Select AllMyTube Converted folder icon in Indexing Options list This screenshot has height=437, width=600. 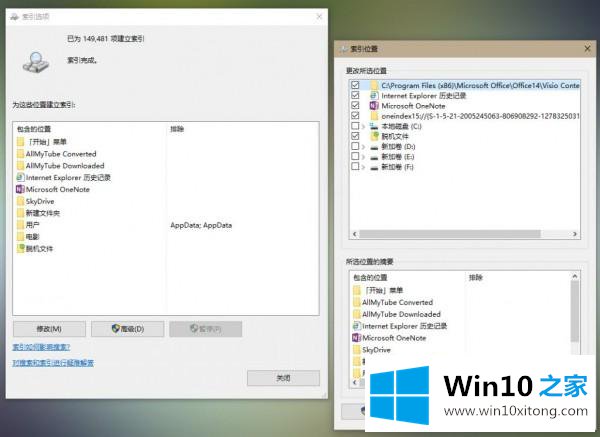click(x=20, y=154)
